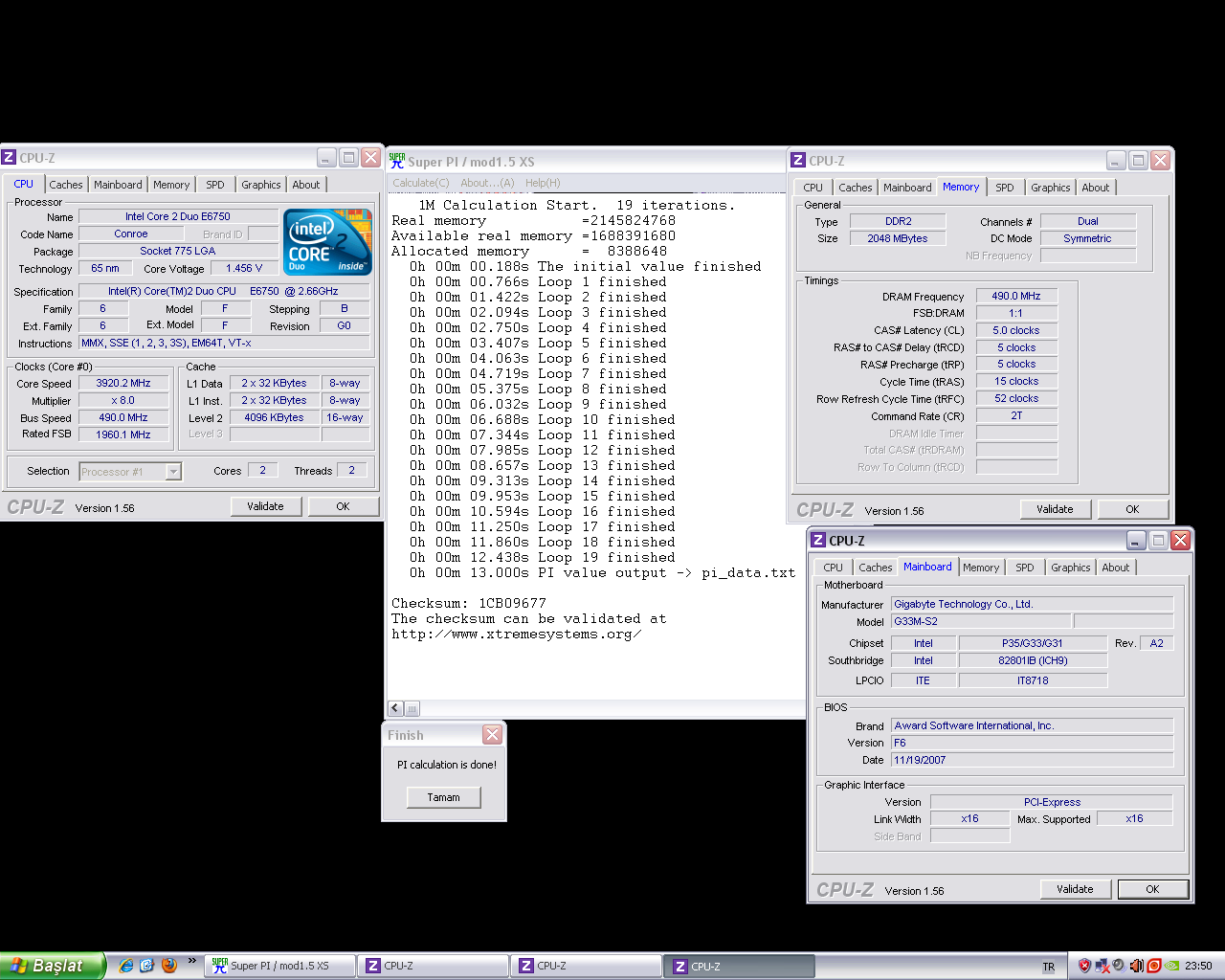This screenshot has height=980, width=1225.
Task: Click the CAS# Latency value 5.0 clocks
Action: [x=1016, y=330]
